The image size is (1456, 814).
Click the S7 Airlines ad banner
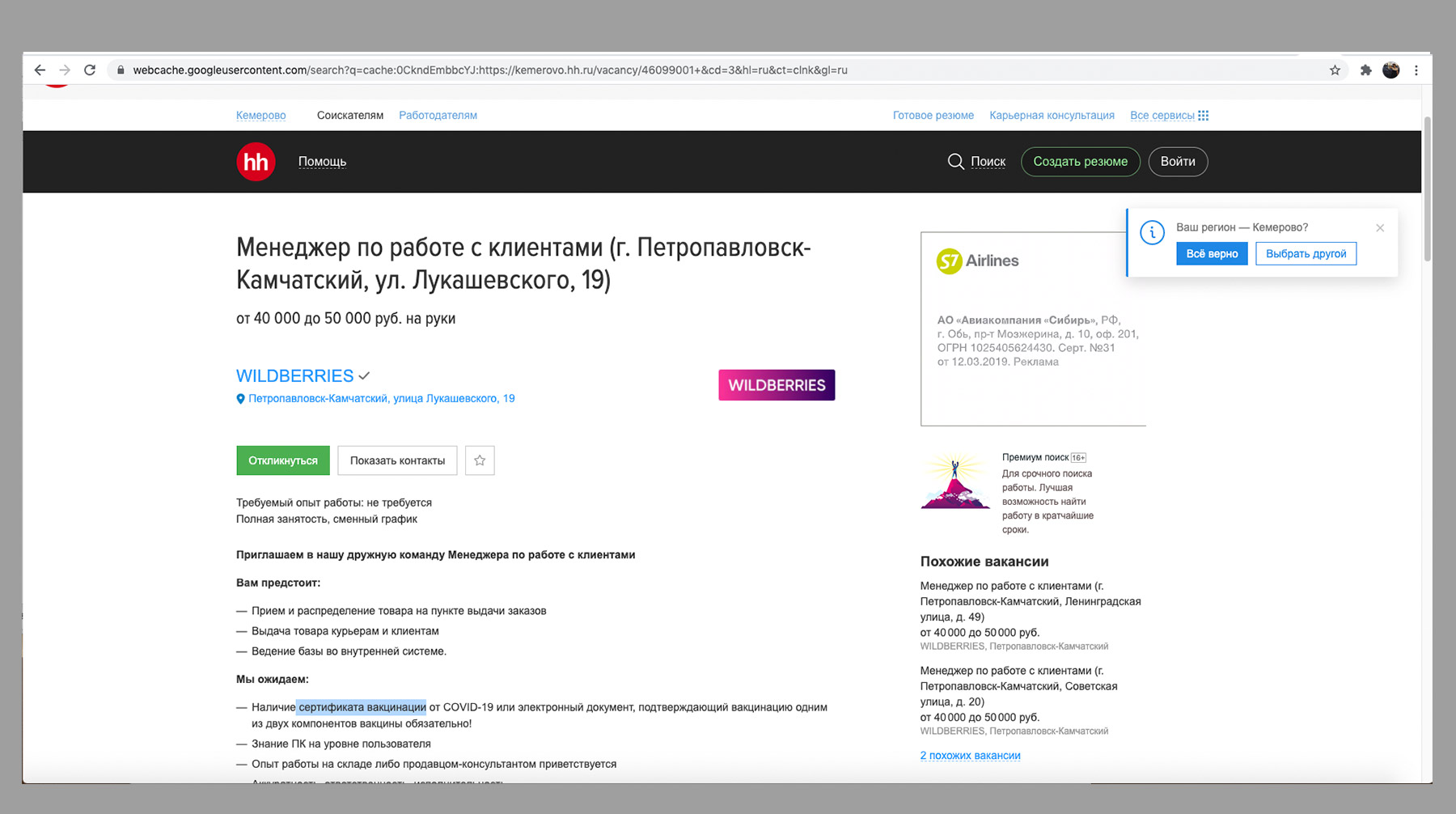[1033, 329]
